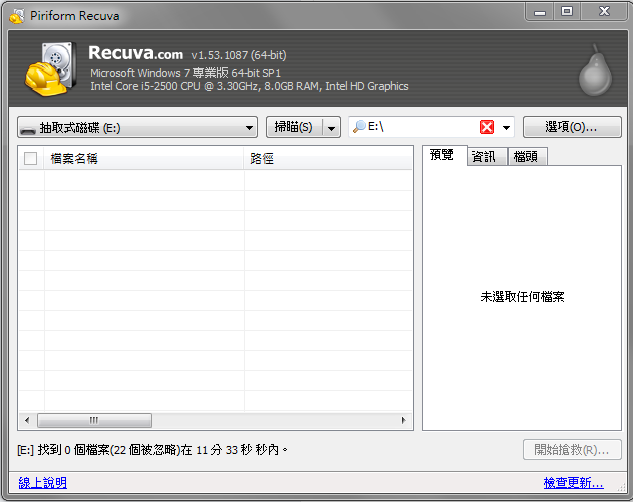Viewport: 633px width, 502px height.
Task: Sort by the 路徑 column header
Action: 328,159
